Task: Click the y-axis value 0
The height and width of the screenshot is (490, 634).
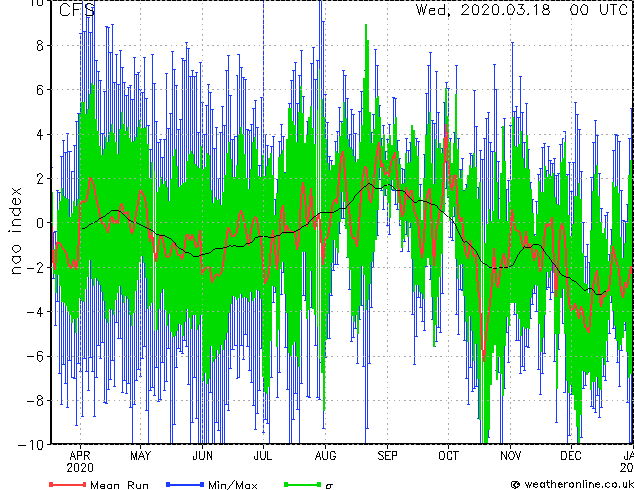Action: click(40, 223)
